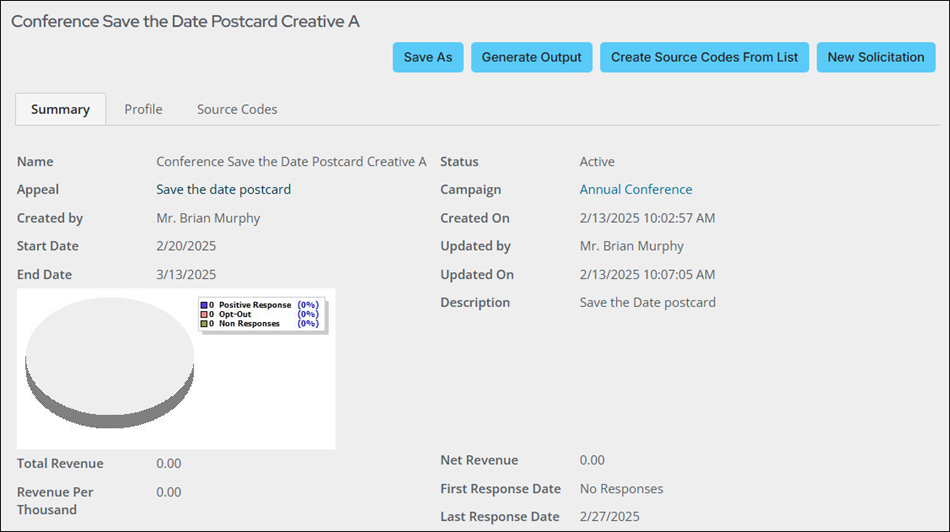Open the Annual Conference campaign link

636,189
